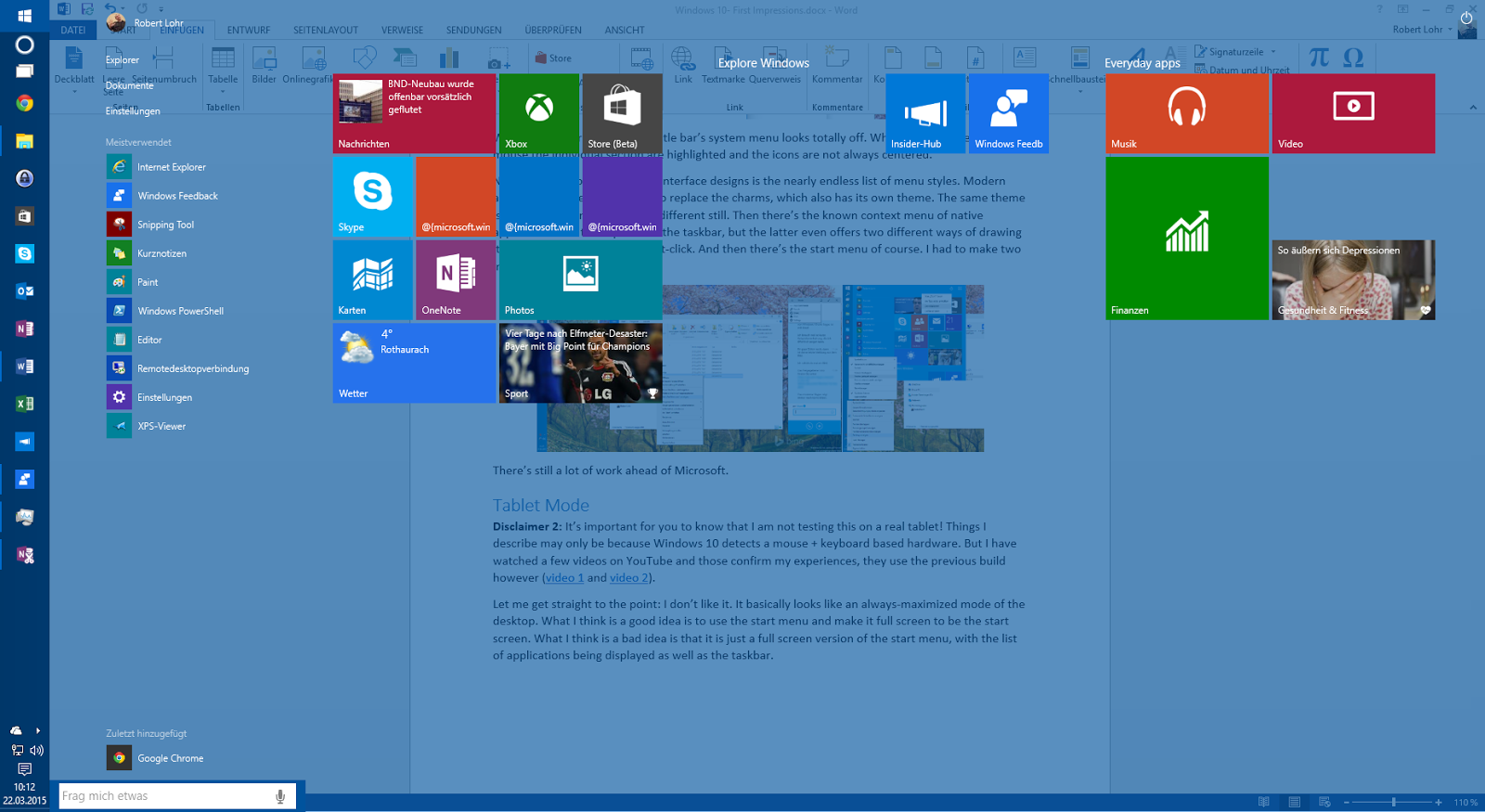Open the Insider-Hub tile
The height and width of the screenshot is (812, 1485).
click(925, 113)
